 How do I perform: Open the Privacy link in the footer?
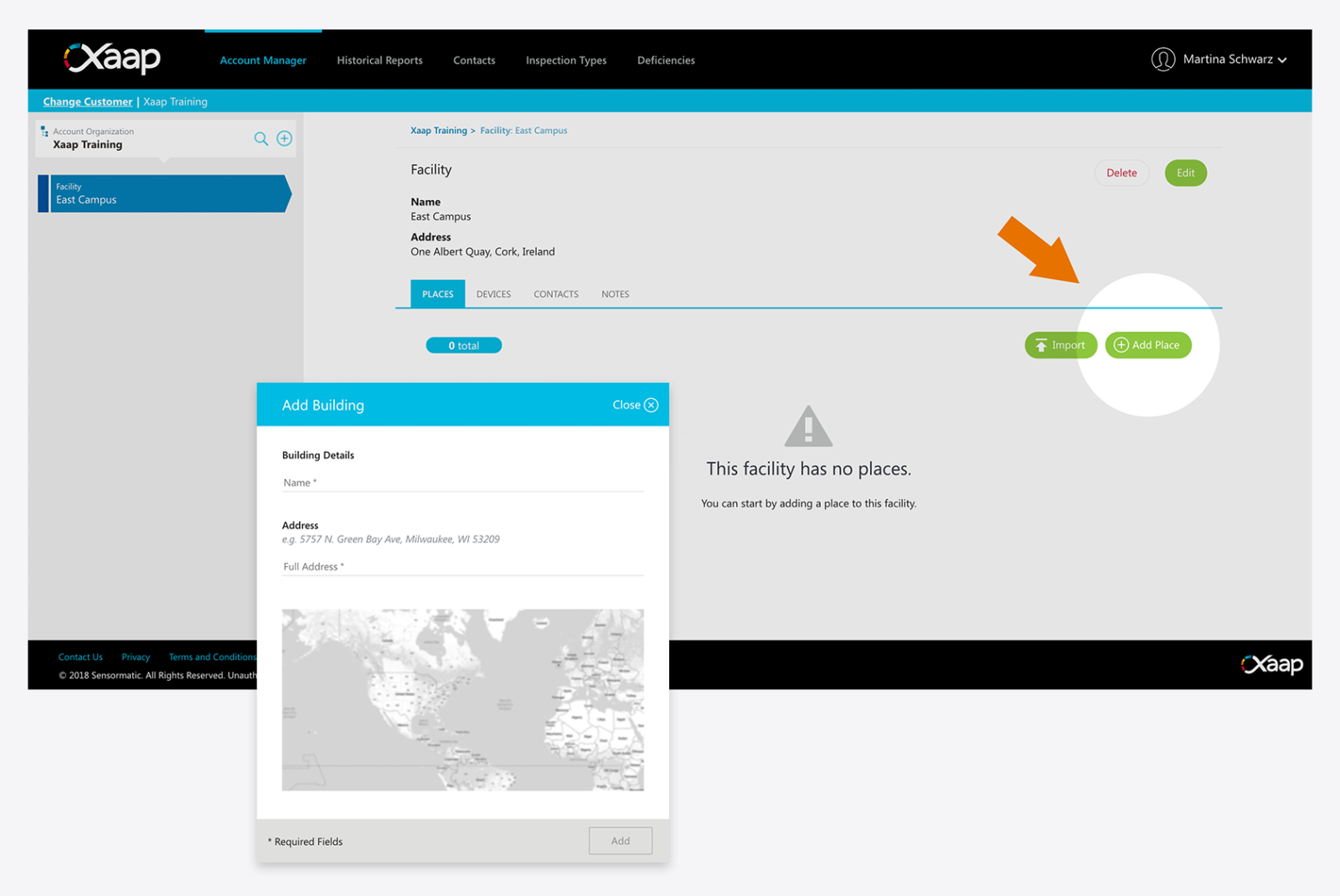[x=135, y=657]
